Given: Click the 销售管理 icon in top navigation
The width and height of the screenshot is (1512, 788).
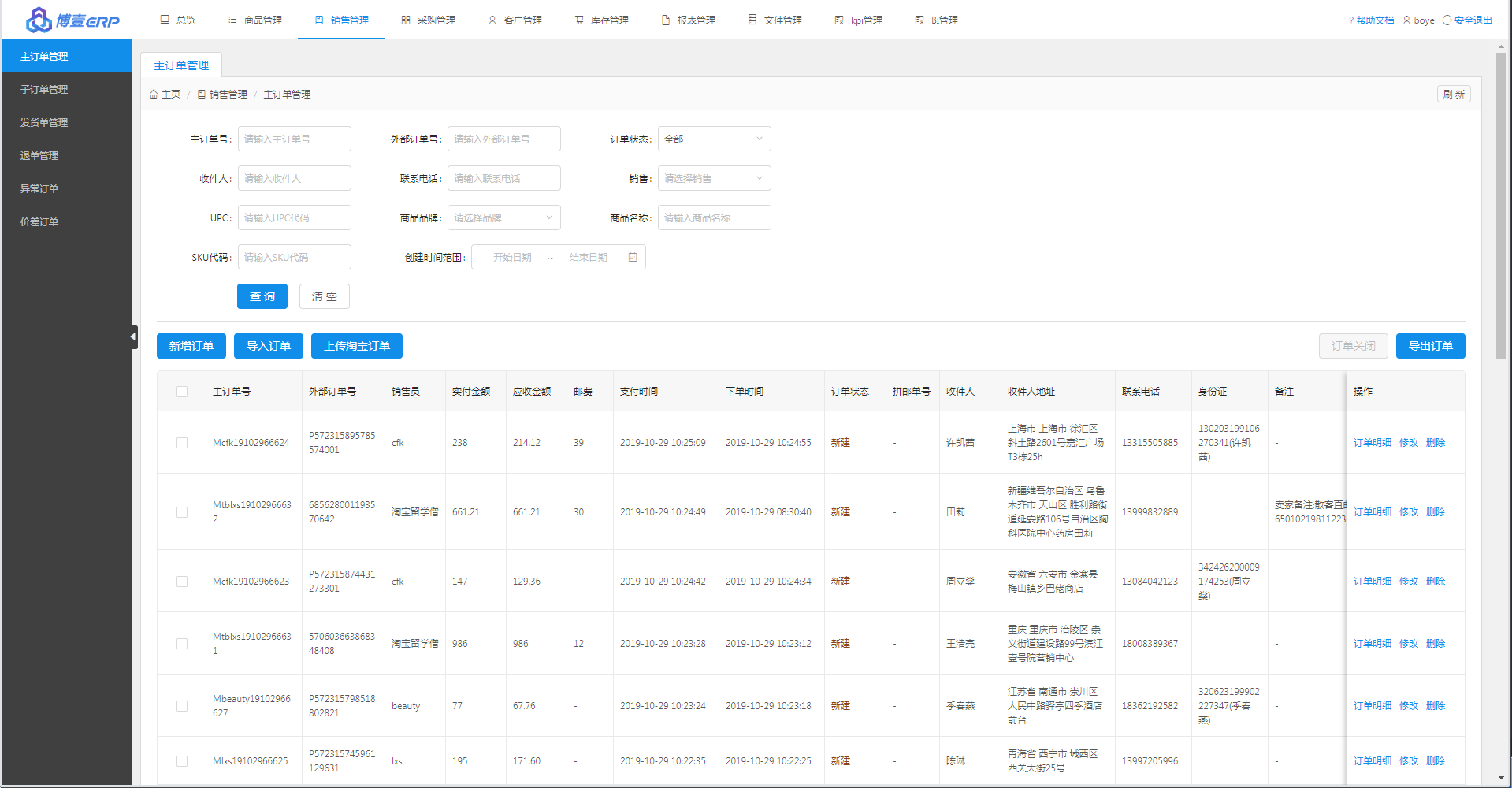Looking at the screenshot, I should (319, 20).
